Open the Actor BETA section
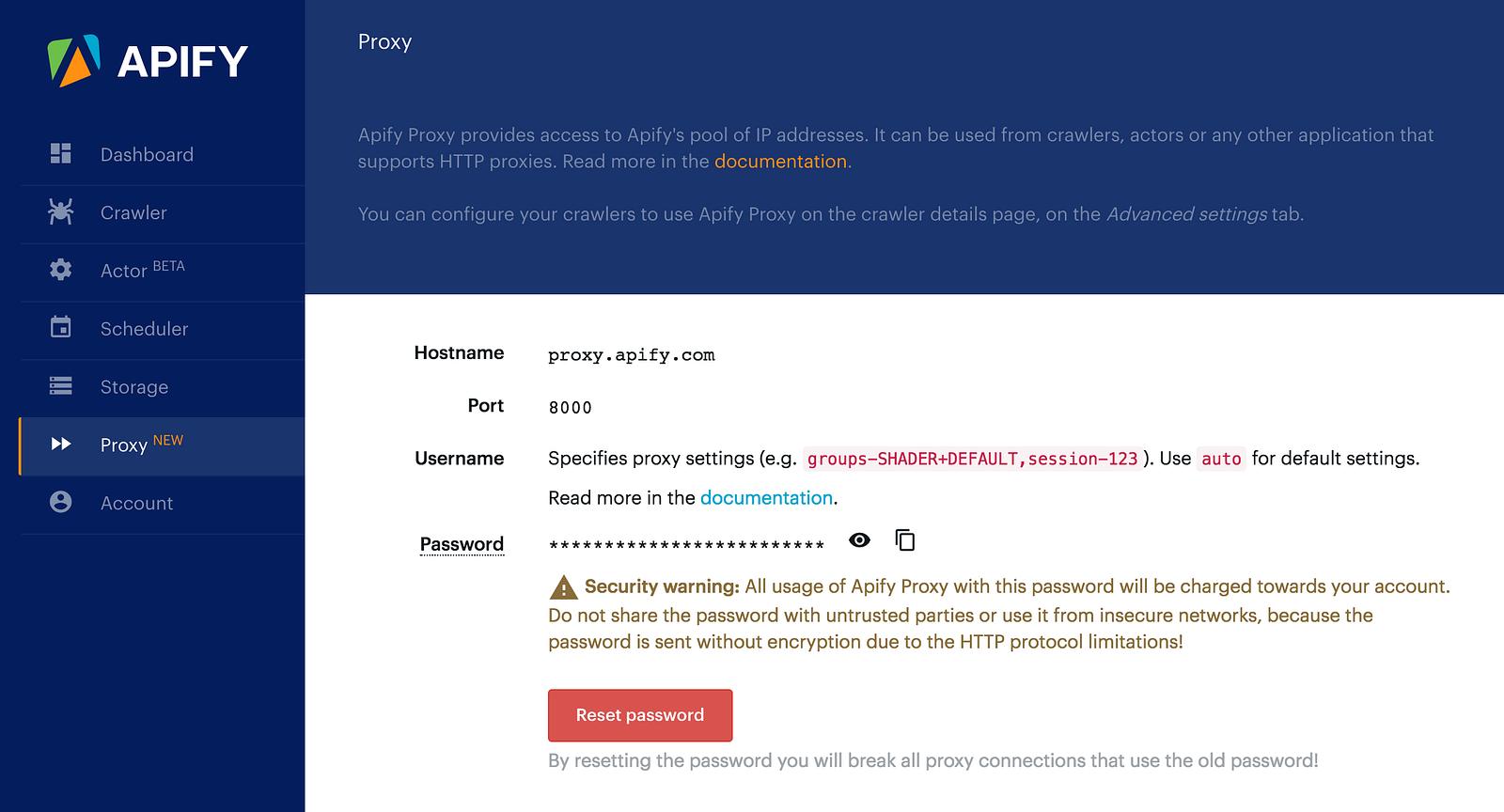 (x=124, y=271)
